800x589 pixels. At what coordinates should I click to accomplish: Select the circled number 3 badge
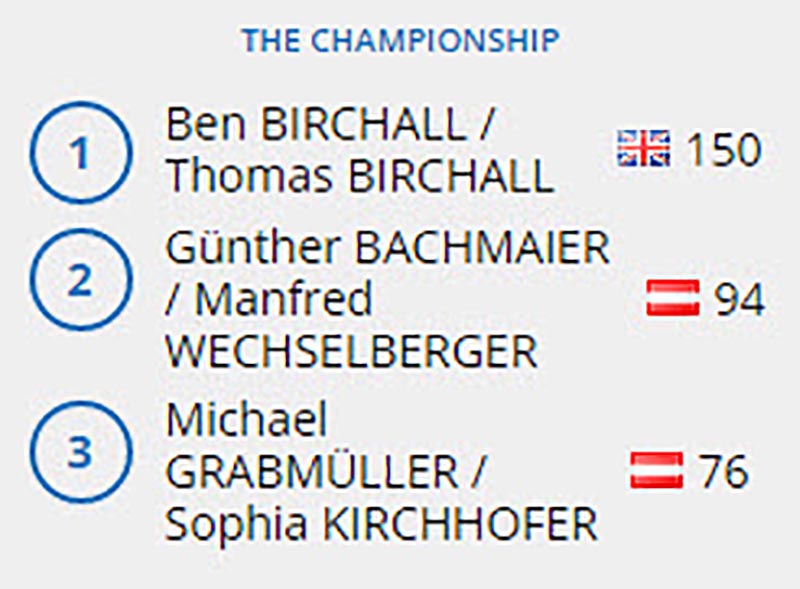tap(80, 452)
